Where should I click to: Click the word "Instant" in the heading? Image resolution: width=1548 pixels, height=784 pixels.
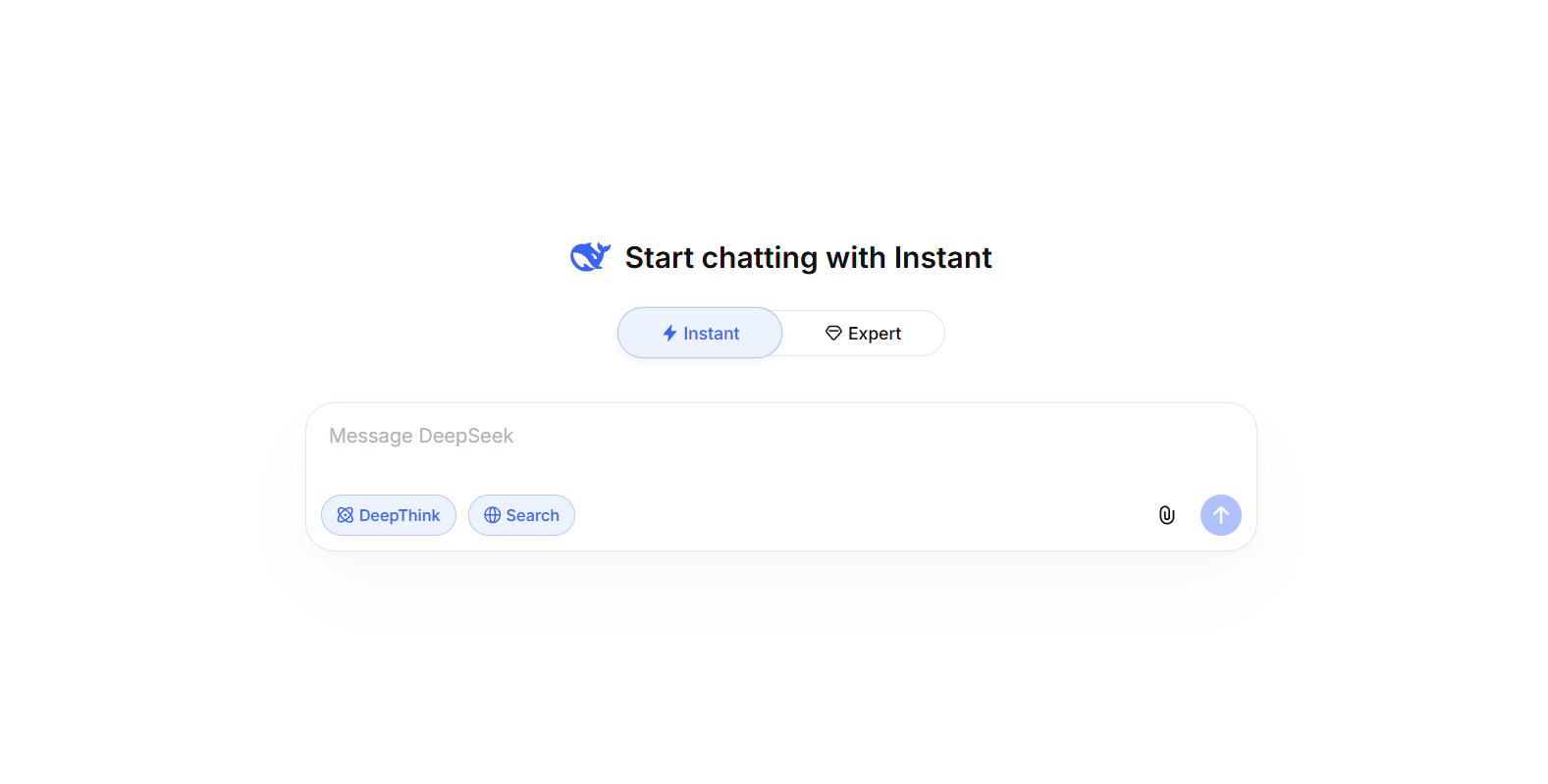coord(942,257)
